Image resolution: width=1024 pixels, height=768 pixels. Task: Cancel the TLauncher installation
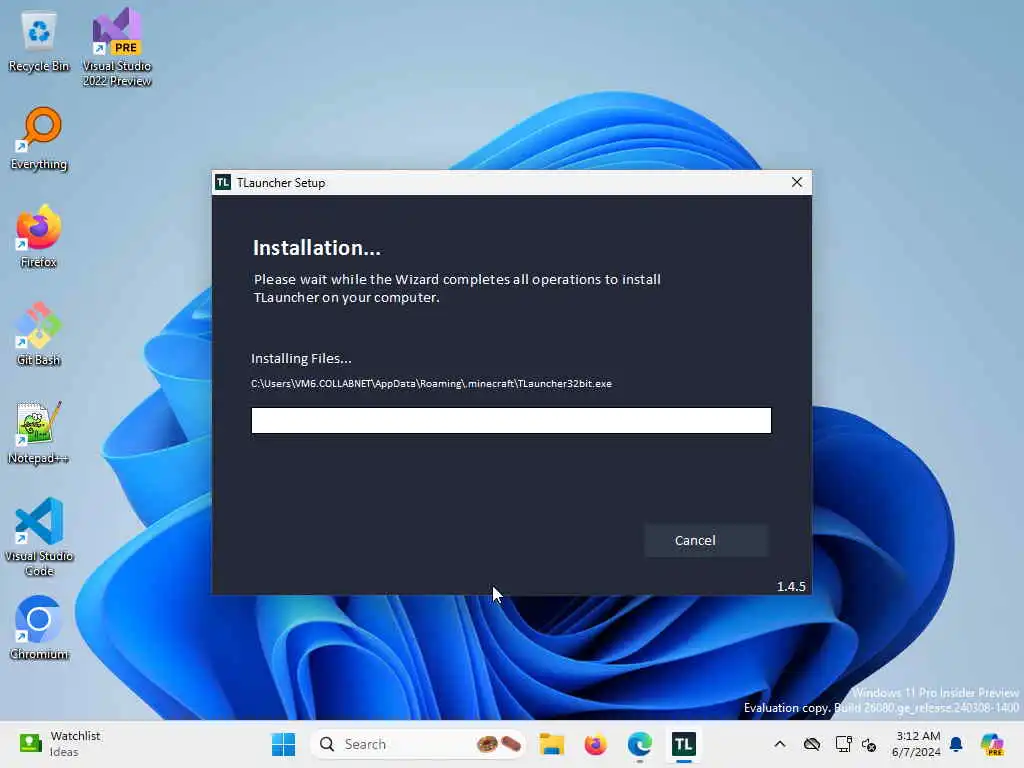[x=706, y=540]
